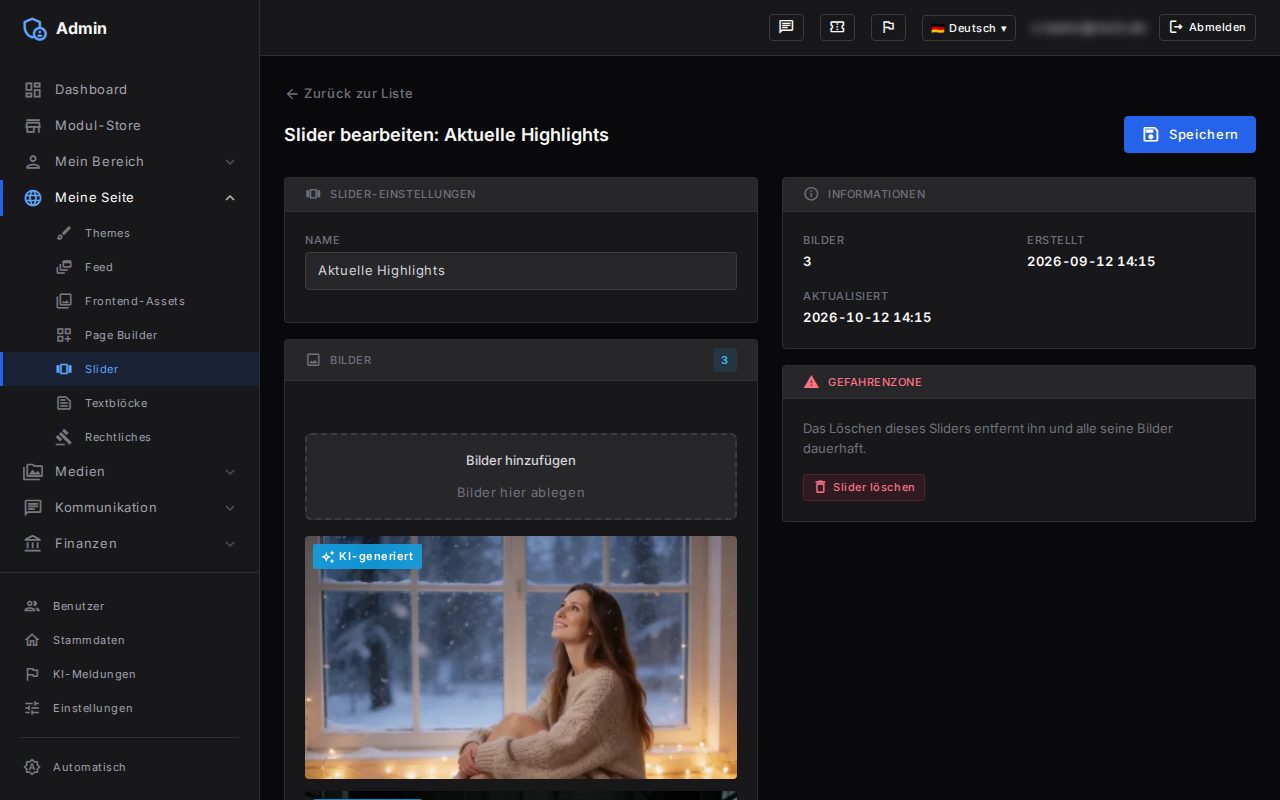Expand the Medien chevron
This screenshot has width=1280, height=800.
coord(230,472)
